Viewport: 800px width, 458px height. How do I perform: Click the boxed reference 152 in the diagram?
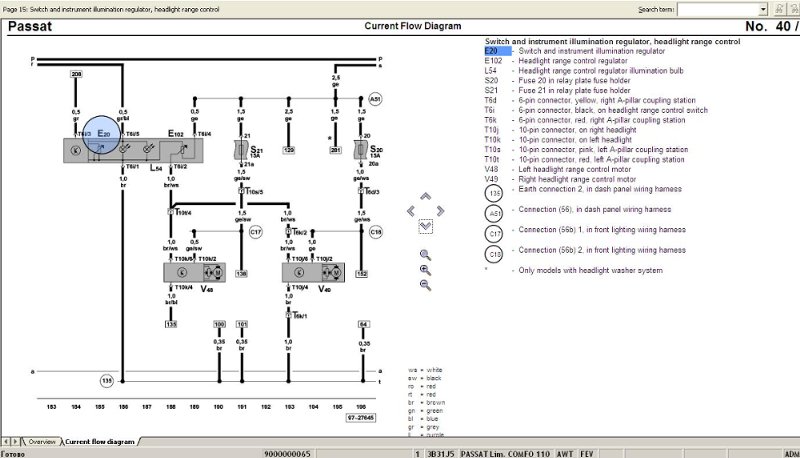click(361, 274)
